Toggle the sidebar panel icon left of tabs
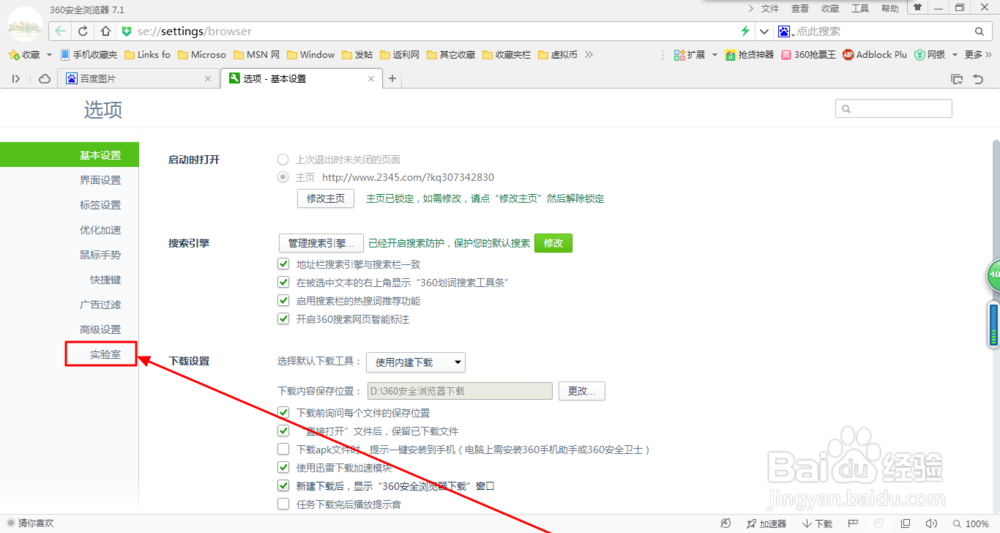 16,78
